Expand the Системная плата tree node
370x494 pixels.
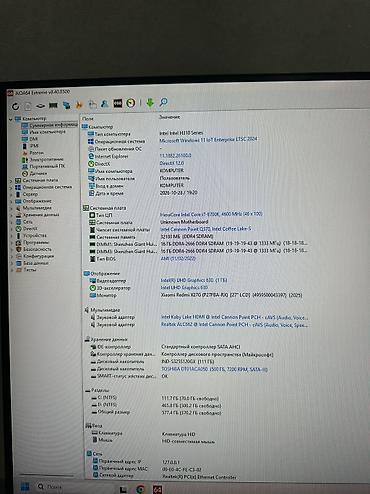pyautogui.click(x=11, y=180)
